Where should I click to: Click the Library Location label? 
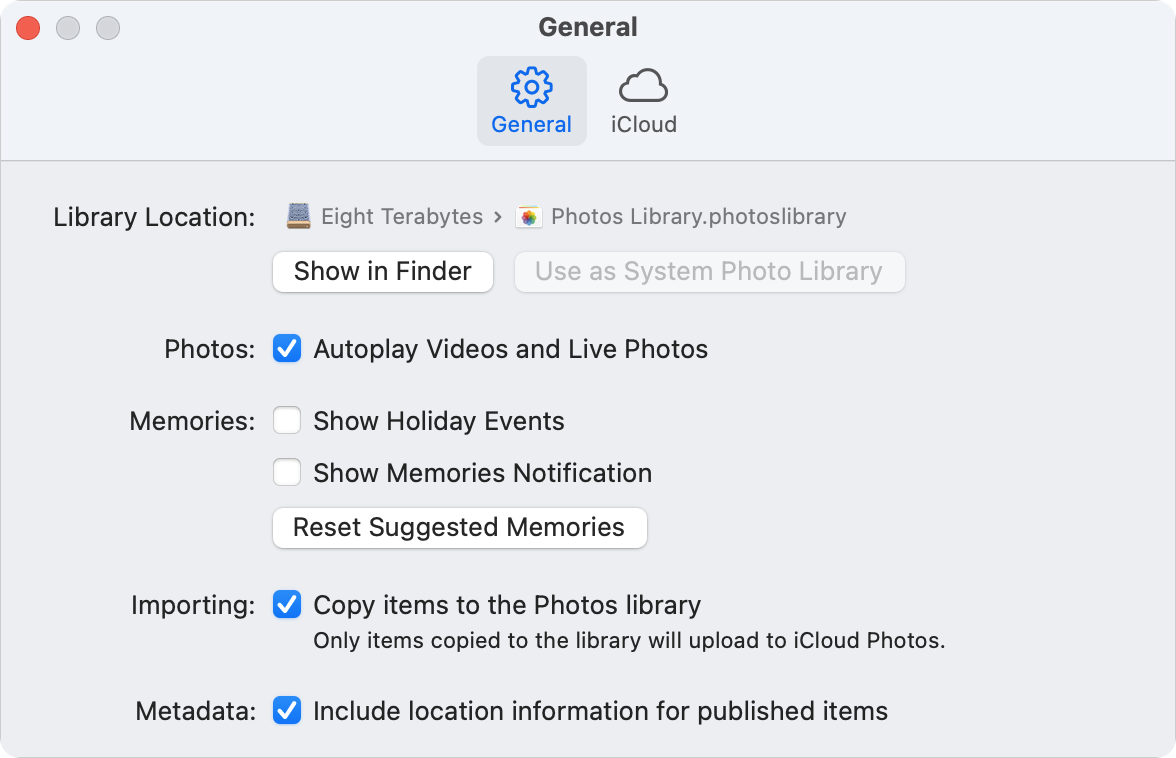[x=154, y=217]
